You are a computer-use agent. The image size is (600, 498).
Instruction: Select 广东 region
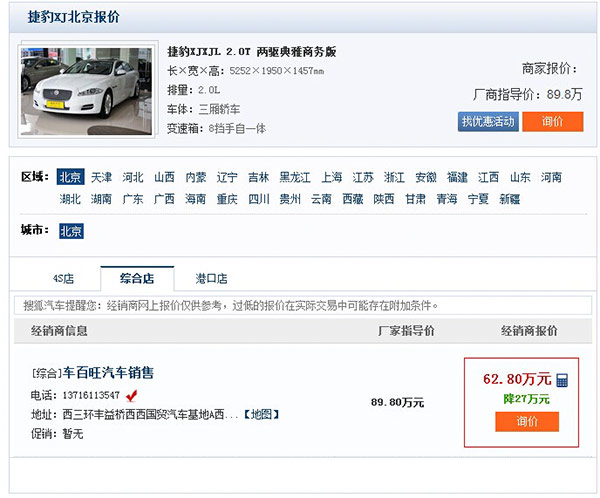pyautogui.click(x=133, y=199)
